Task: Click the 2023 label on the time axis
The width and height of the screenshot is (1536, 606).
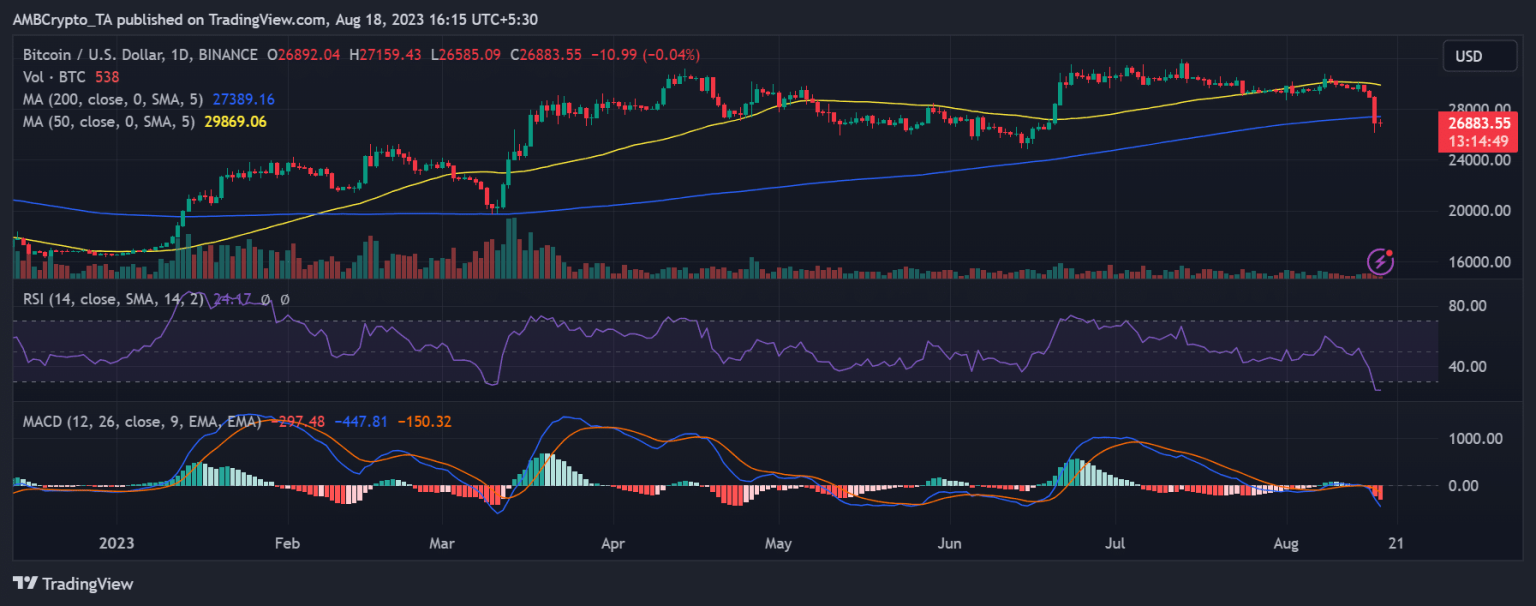Action: coord(117,544)
